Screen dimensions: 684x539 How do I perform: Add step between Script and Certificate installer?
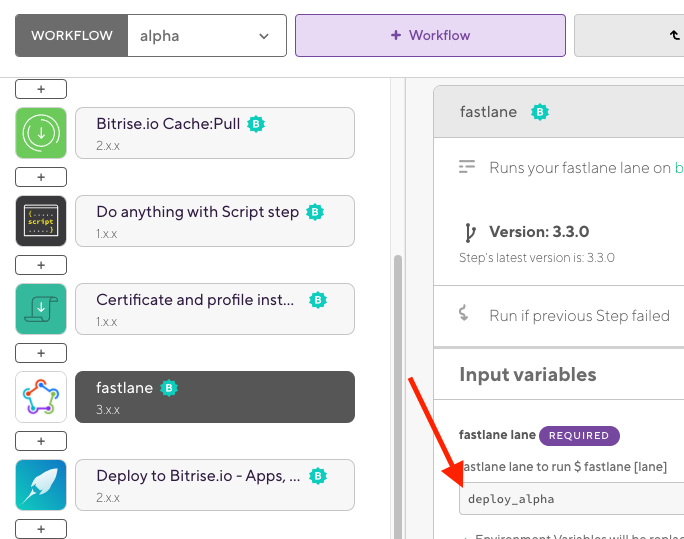click(41, 265)
